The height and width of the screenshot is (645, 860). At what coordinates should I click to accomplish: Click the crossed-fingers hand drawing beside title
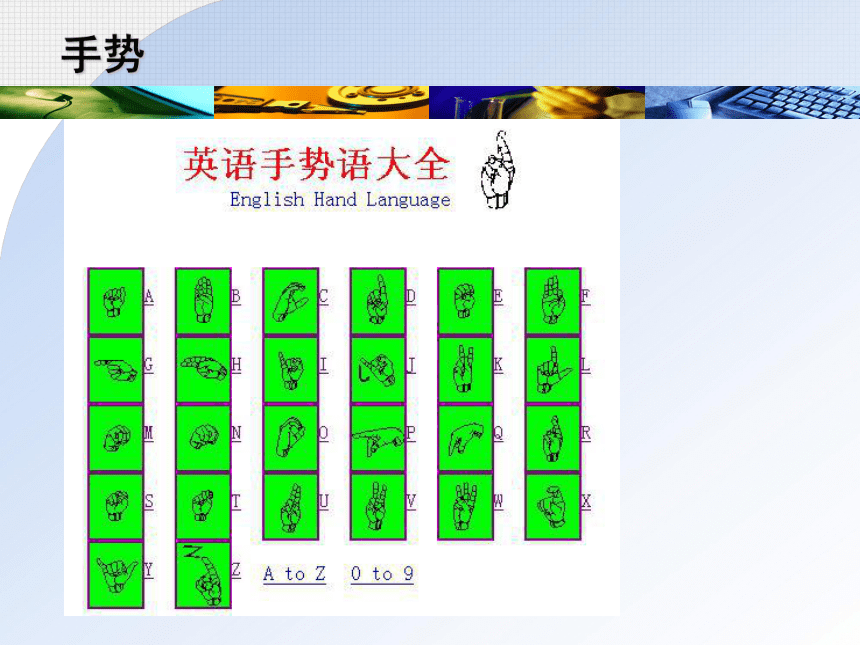[498, 169]
